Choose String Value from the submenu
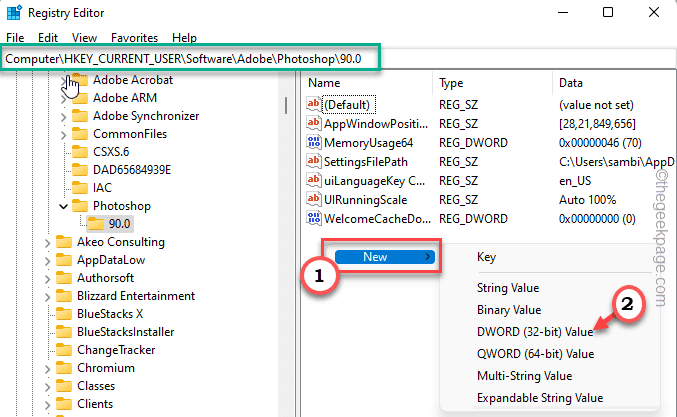The height and width of the screenshot is (417, 677). pos(508,288)
